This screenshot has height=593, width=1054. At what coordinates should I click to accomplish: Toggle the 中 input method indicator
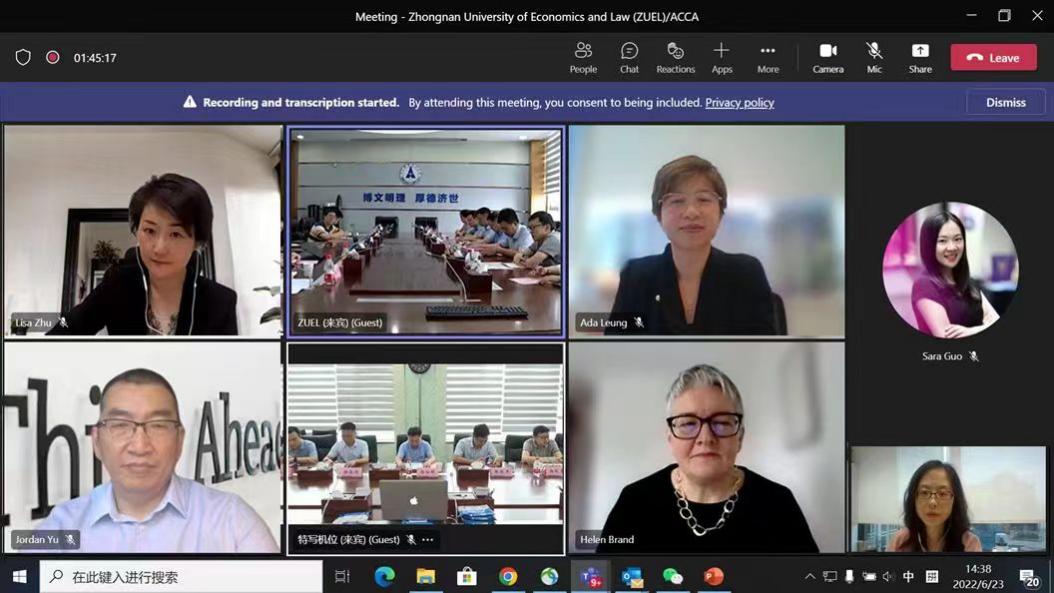click(908, 577)
